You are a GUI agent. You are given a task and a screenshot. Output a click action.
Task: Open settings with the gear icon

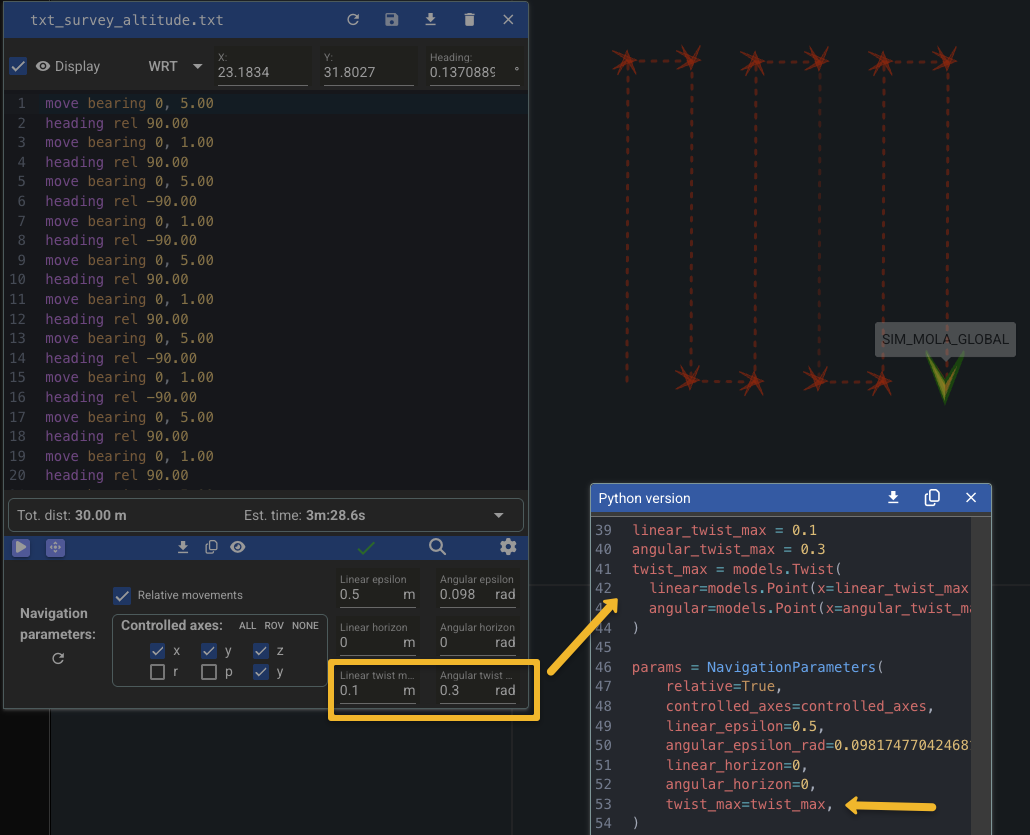[x=508, y=547]
